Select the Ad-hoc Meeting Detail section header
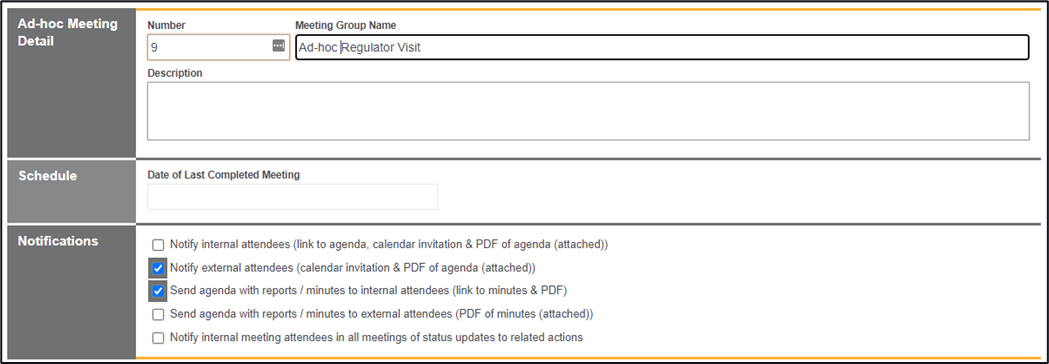 [68, 32]
